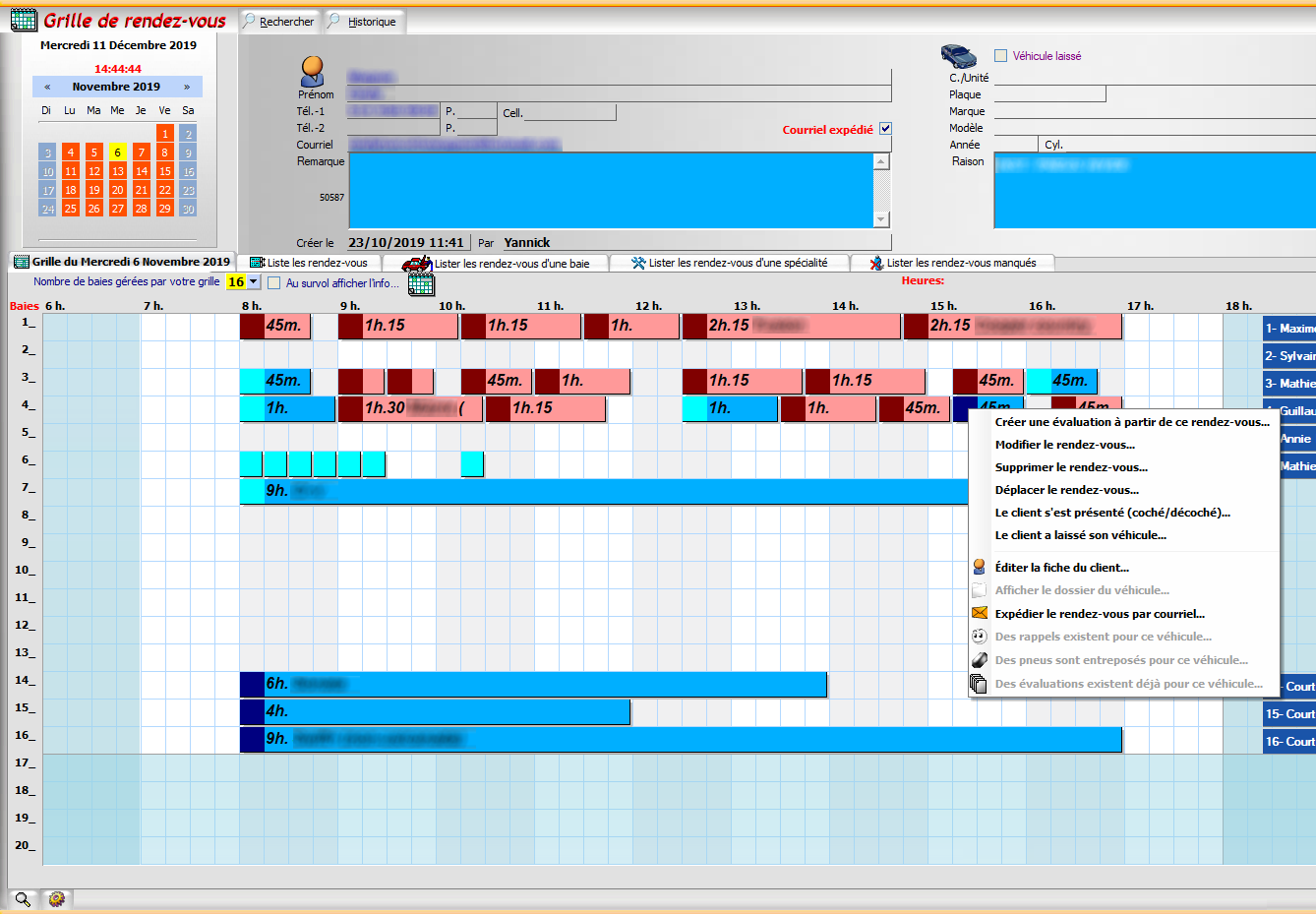Click the magnifying glass icon in bottom bar
The width and height of the screenshot is (1316, 914).
coord(23,899)
